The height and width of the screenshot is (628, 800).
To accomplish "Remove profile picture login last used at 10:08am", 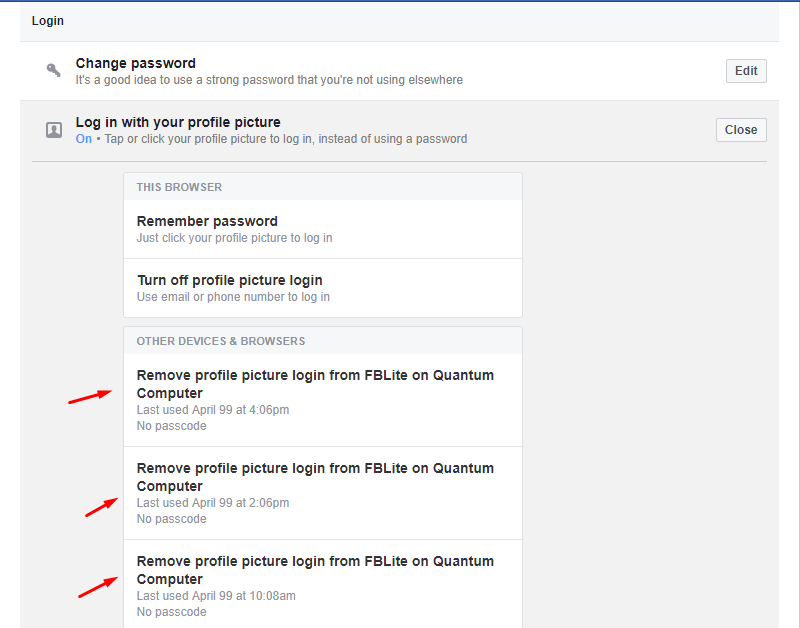I will (316, 570).
